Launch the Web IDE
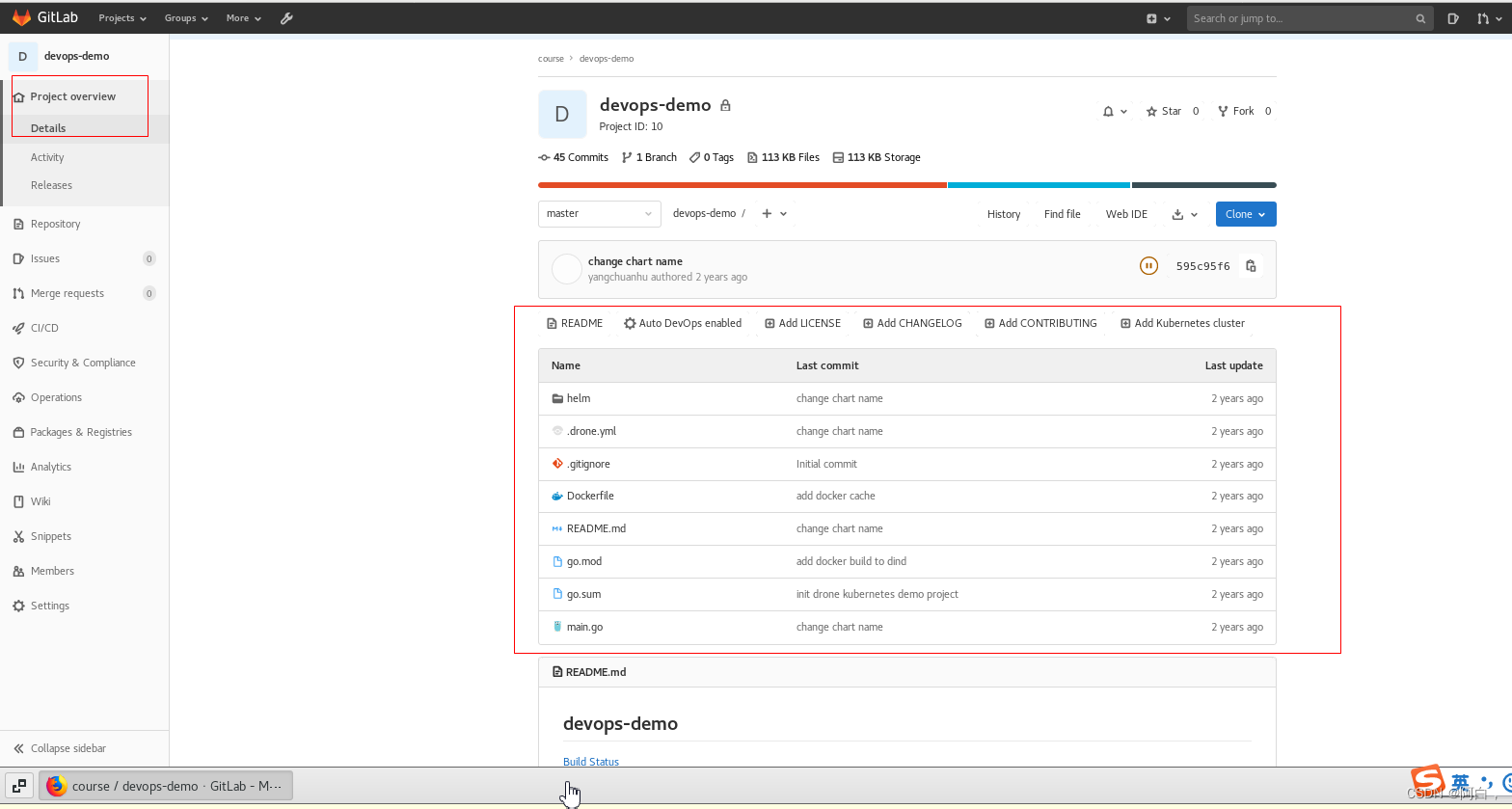Screen dimensions: 1512x809 click(x=1126, y=214)
